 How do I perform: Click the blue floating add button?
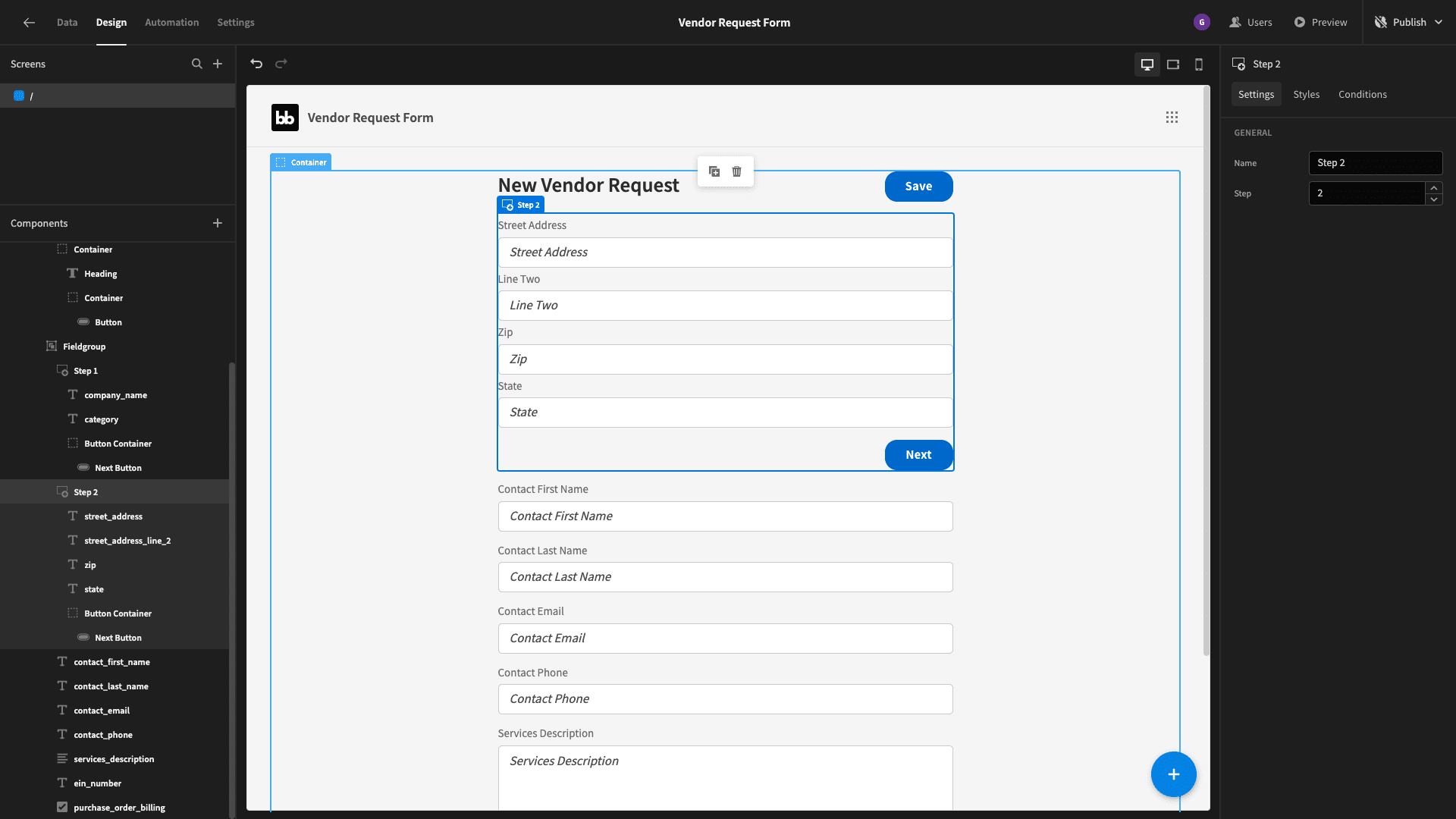1173,774
